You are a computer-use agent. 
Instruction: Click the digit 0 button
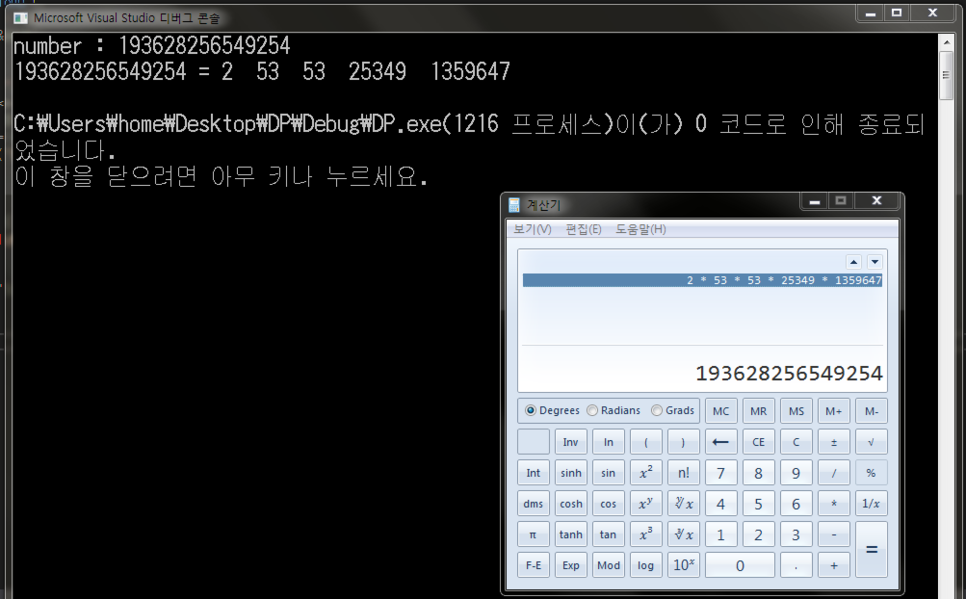[x=740, y=565]
